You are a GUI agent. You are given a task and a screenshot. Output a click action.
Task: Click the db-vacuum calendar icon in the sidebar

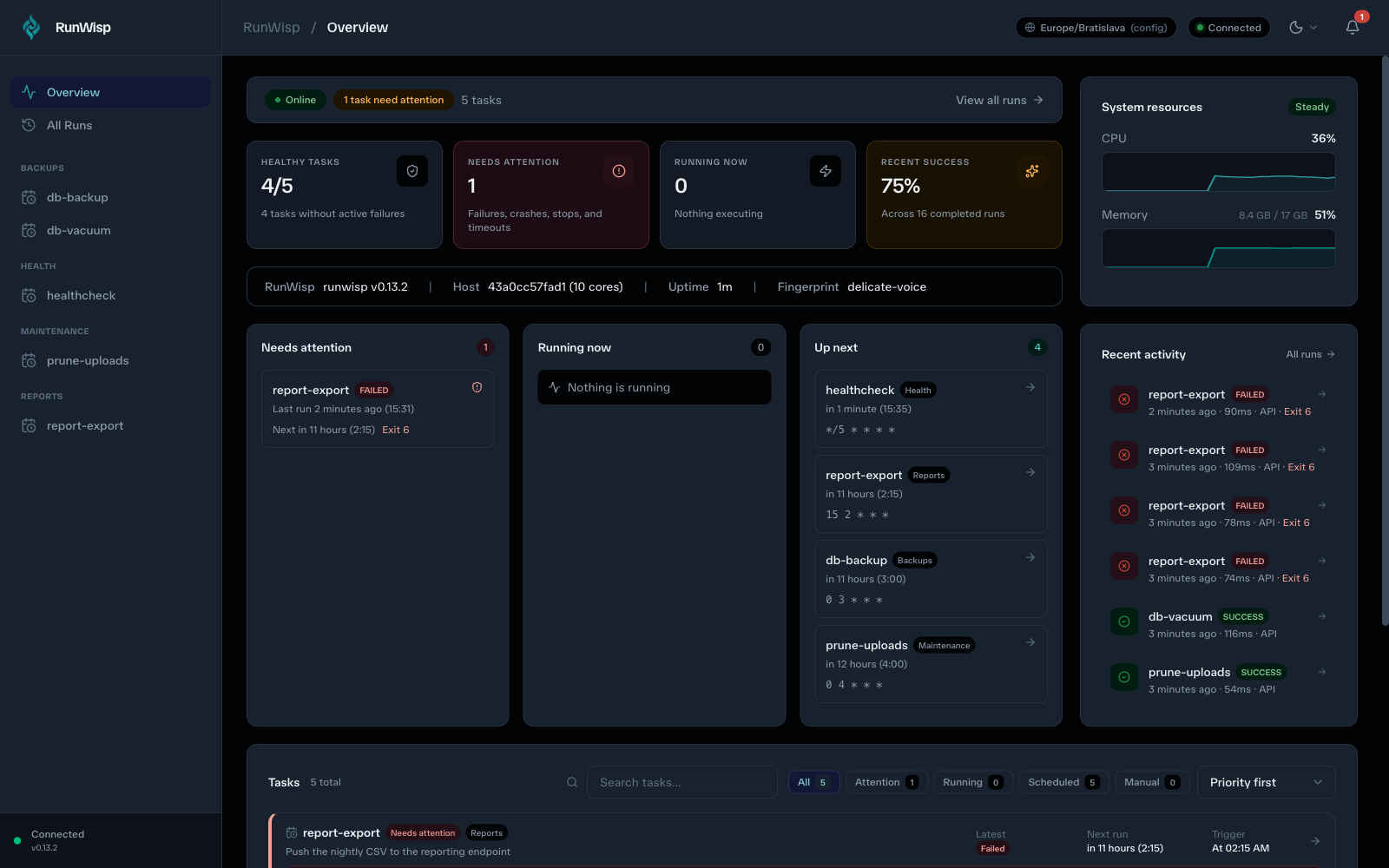click(x=29, y=230)
